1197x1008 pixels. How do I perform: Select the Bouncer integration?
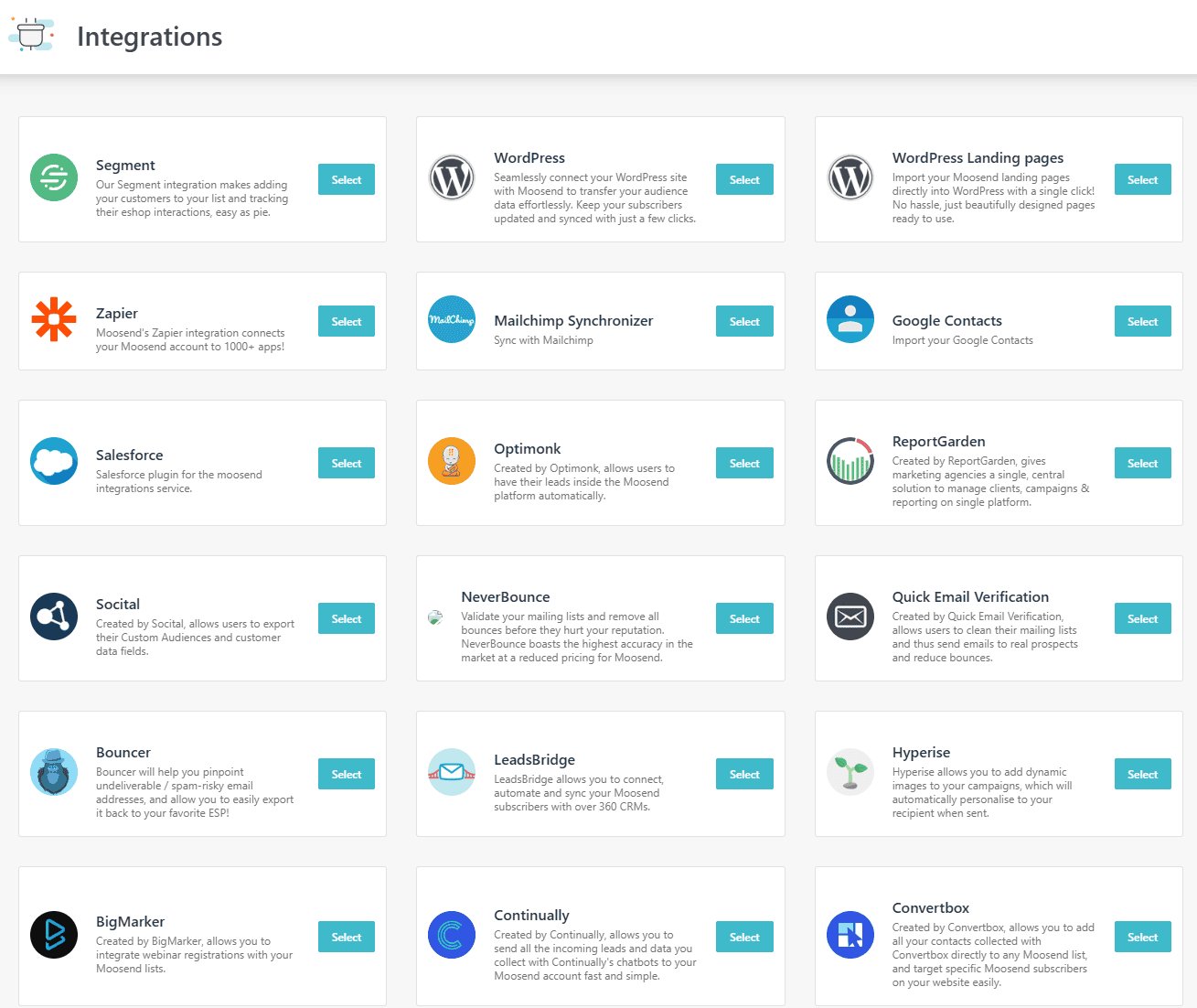(347, 774)
